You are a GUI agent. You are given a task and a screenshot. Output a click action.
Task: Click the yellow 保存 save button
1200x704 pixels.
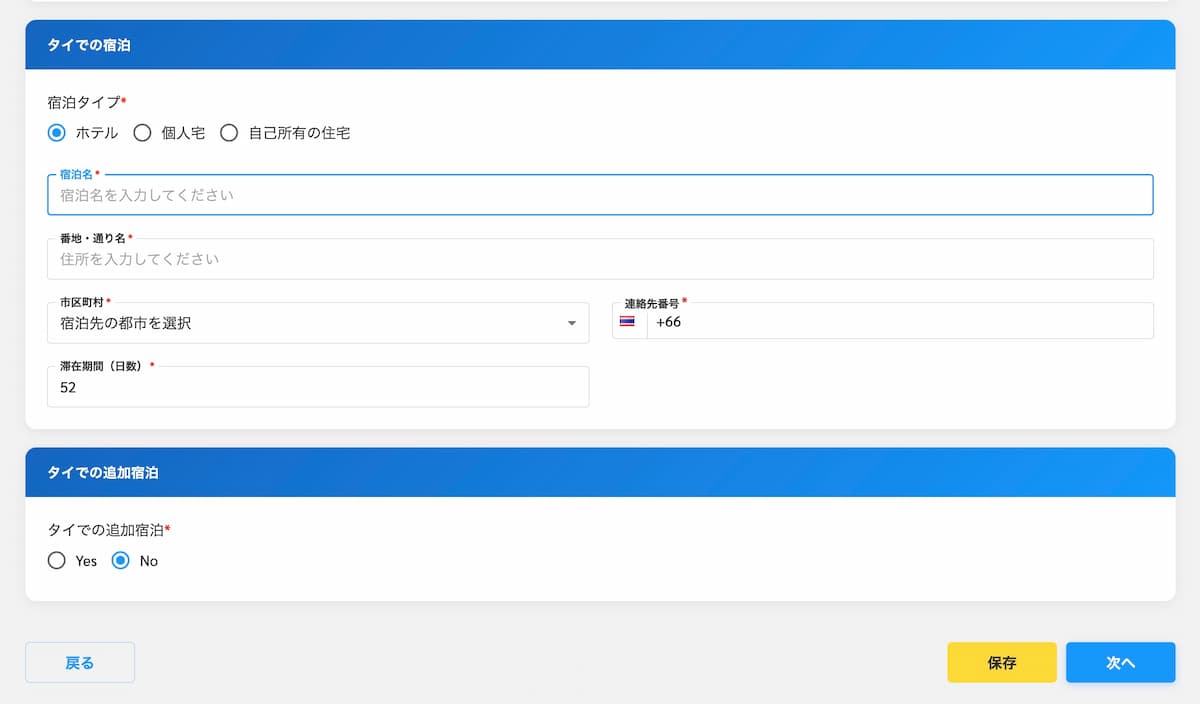[1002, 662]
